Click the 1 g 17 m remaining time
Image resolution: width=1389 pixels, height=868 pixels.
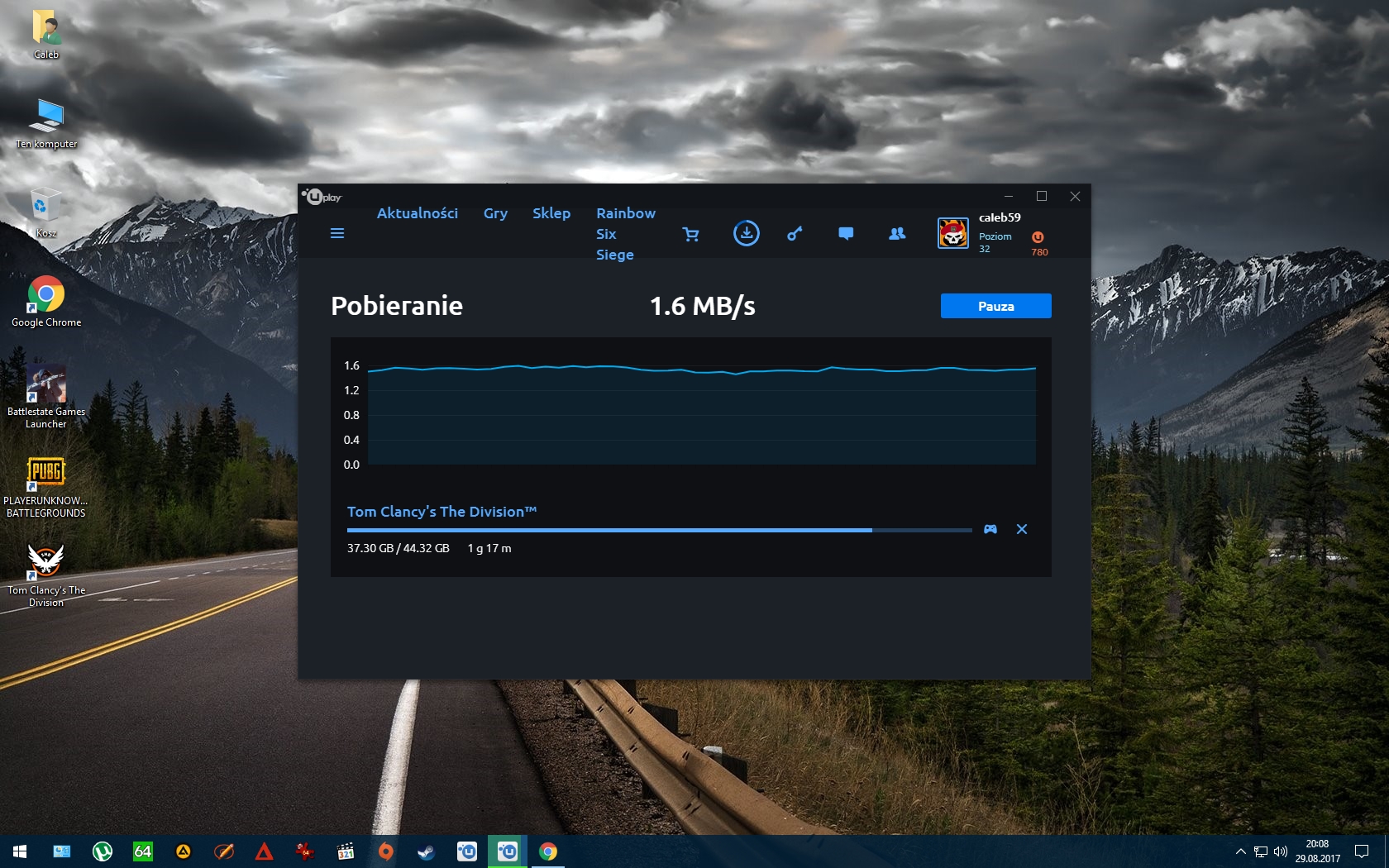point(489,548)
